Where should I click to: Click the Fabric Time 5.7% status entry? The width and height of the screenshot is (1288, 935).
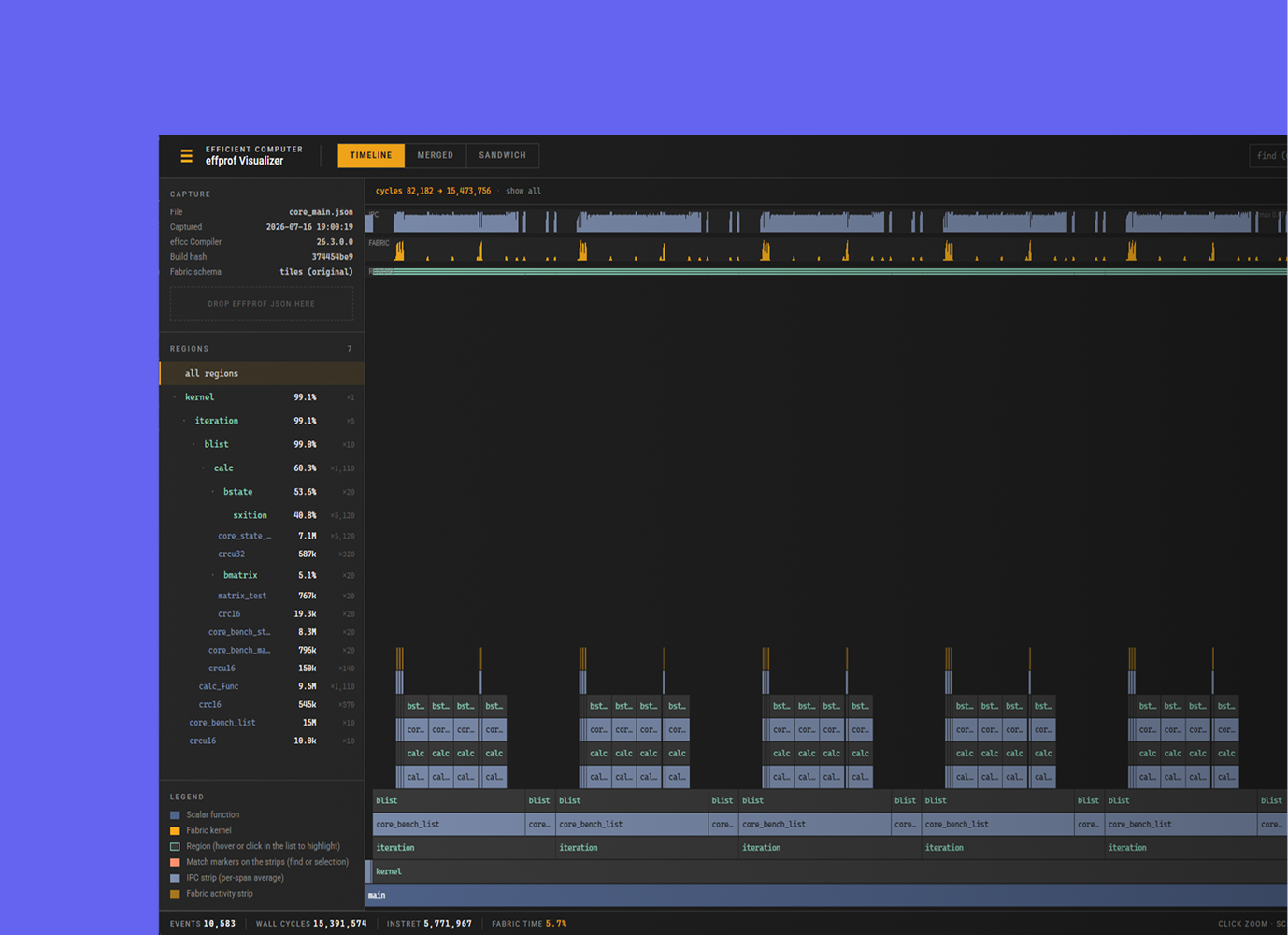point(529,924)
